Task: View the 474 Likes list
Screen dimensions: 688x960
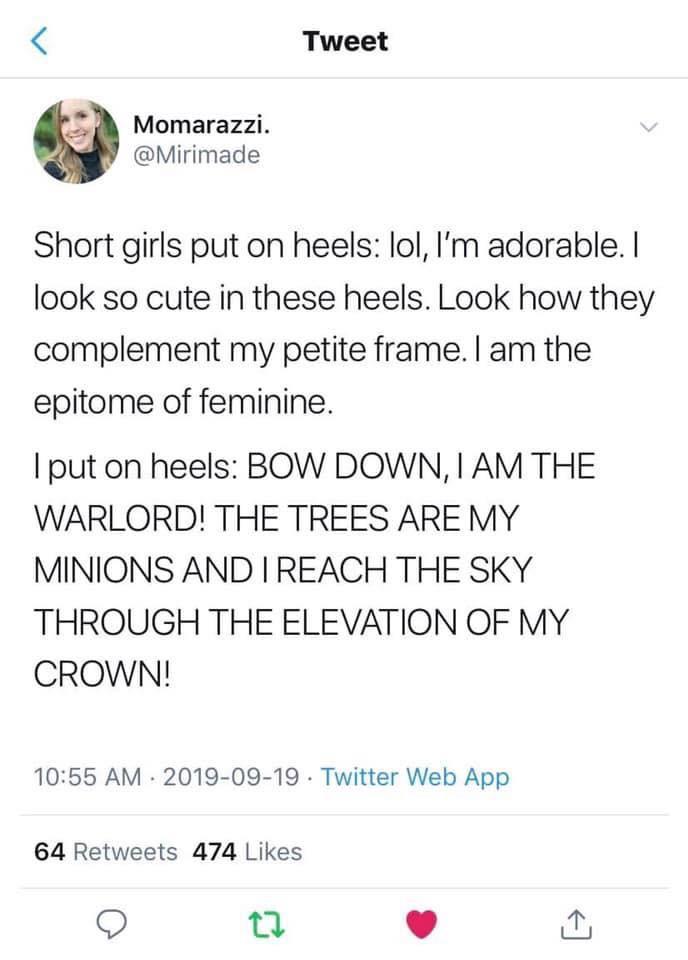Action: tap(246, 851)
